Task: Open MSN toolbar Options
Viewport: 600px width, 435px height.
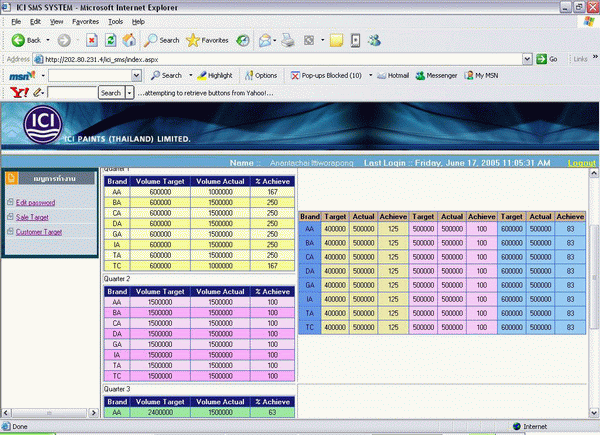Action: (261, 75)
